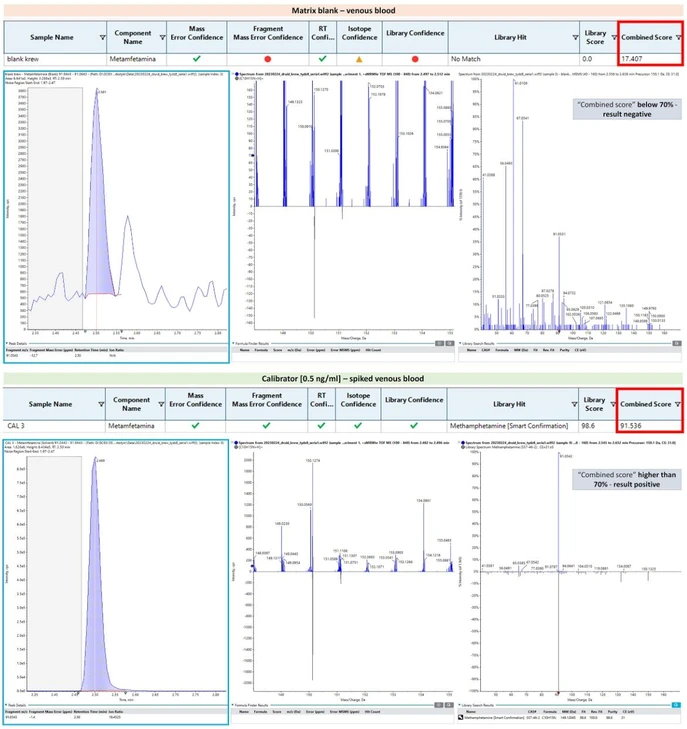This screenshot has height=729, width=687.
Task: Select the 98.6 library score cell
Action: coord(597,426)
